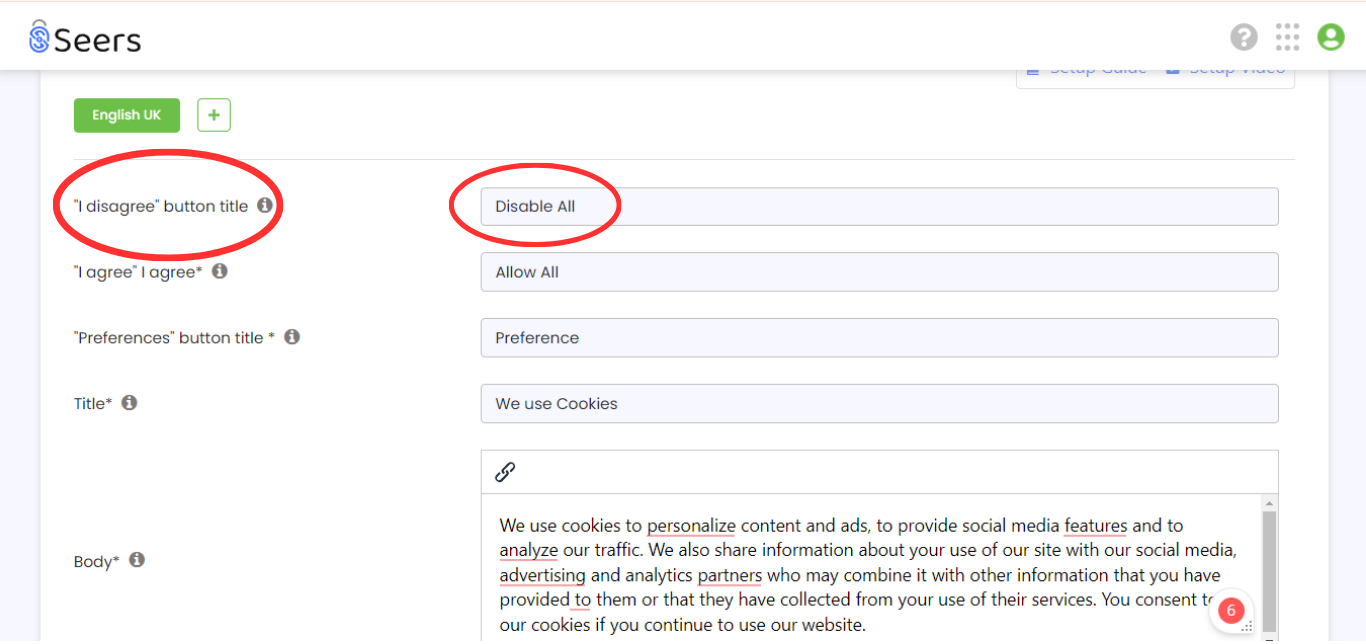Click the Allow All text field

(879, 272)
